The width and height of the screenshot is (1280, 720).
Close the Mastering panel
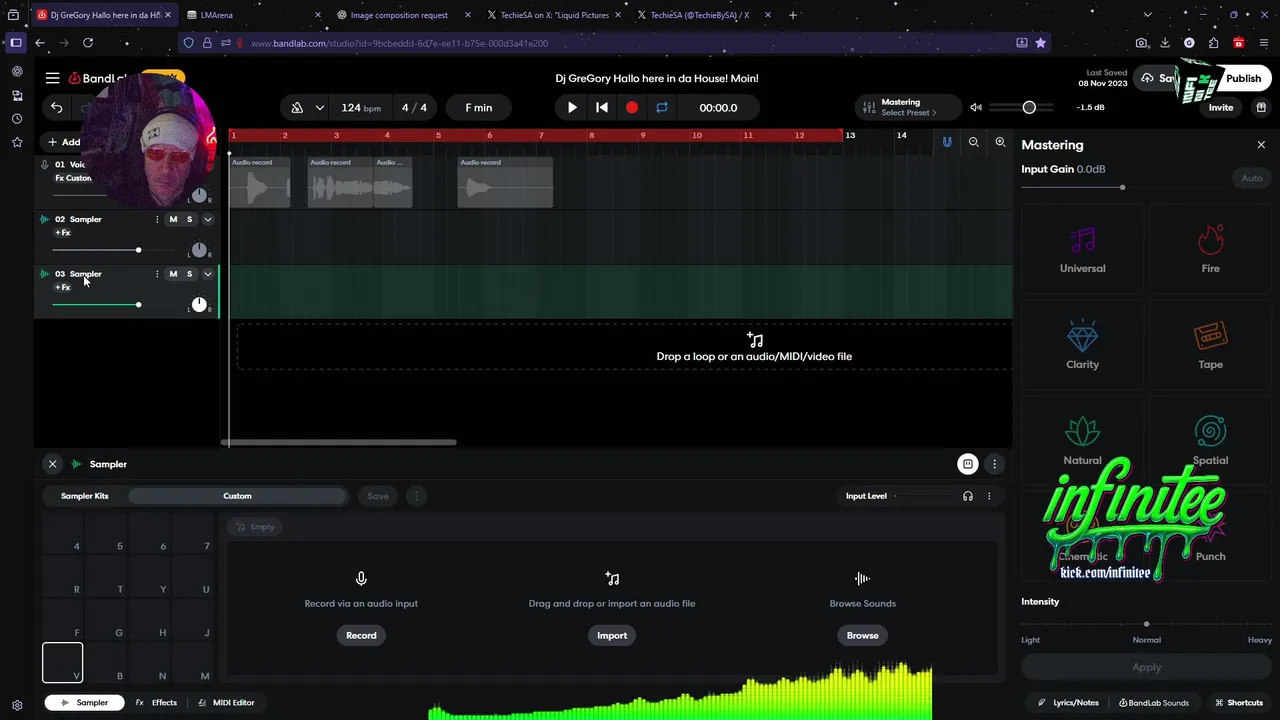[x=1261, y=145]
